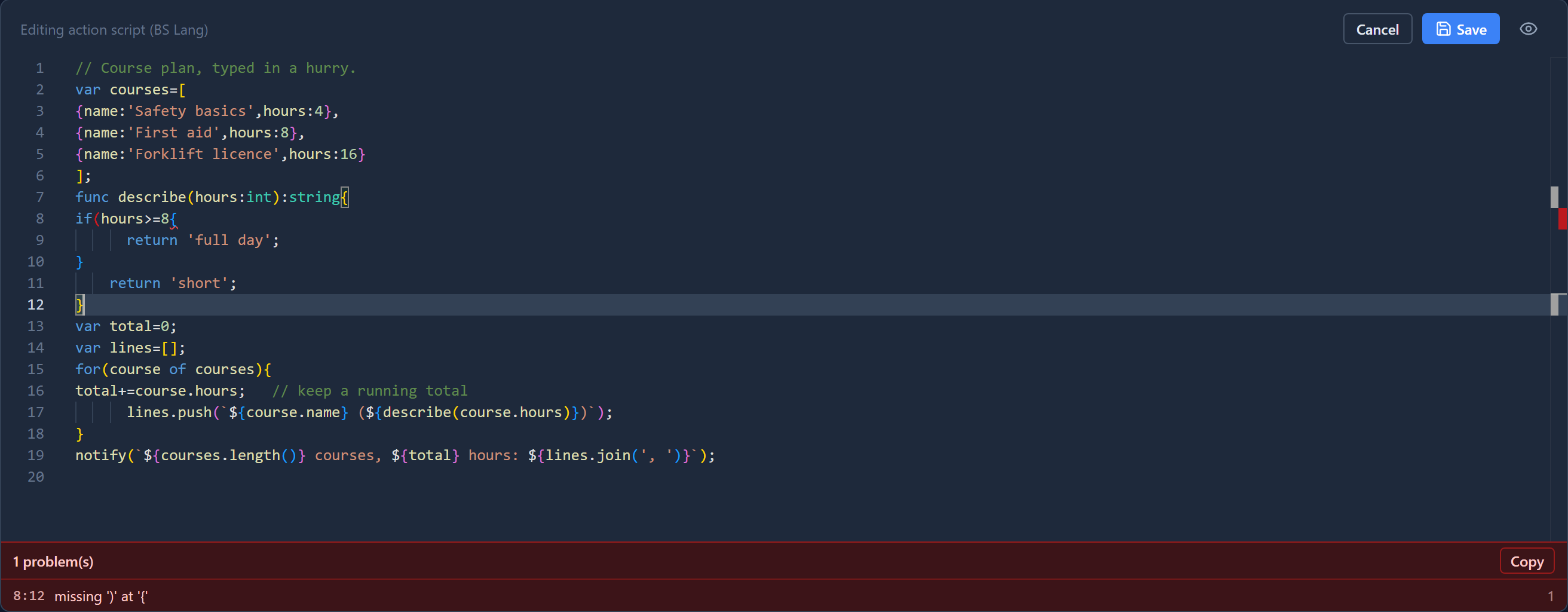
Task: Toggle the preview eye icon
Action: click(1528, 29)
